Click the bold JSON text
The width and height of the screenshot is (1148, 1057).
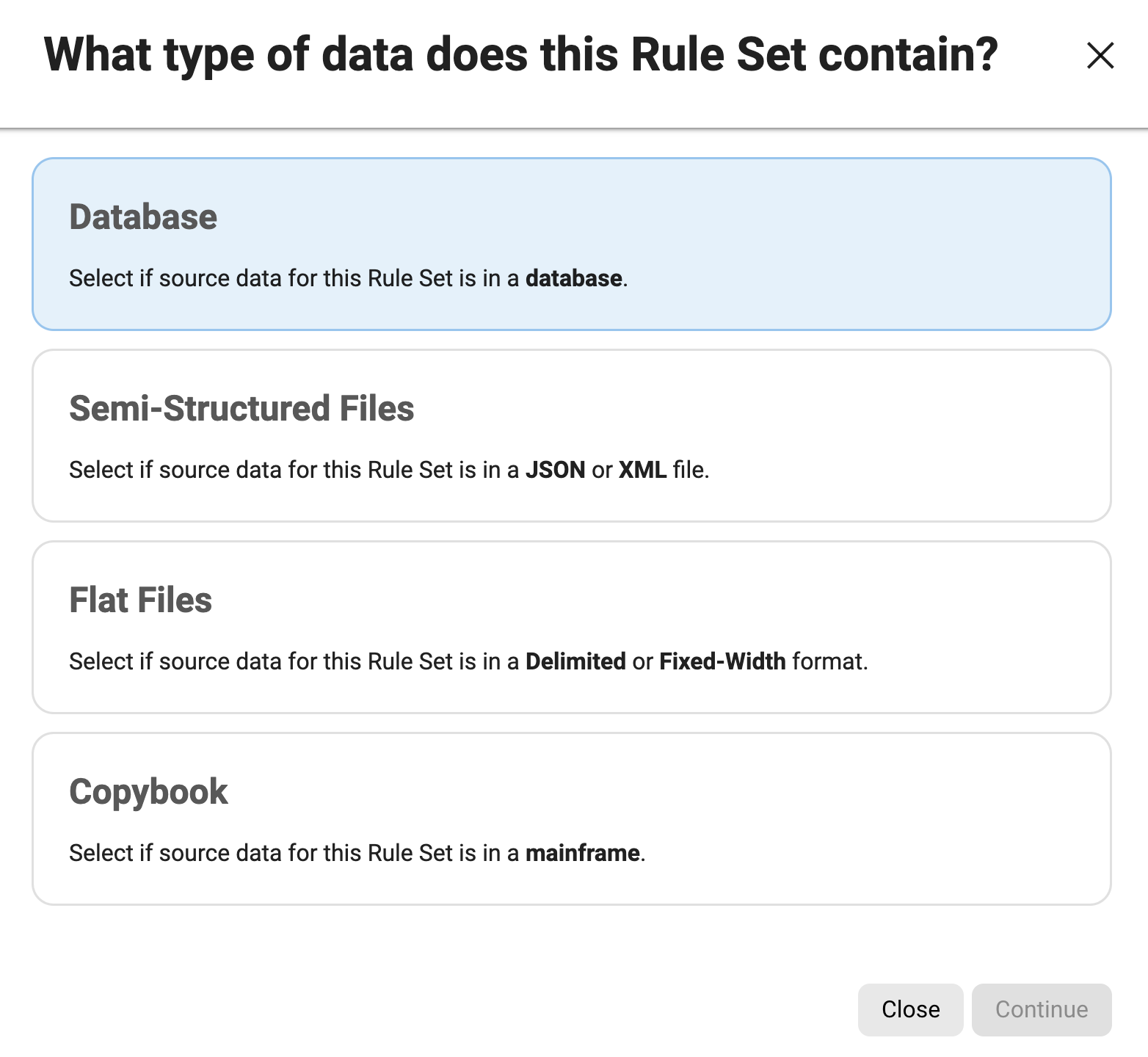click(556, 469)
